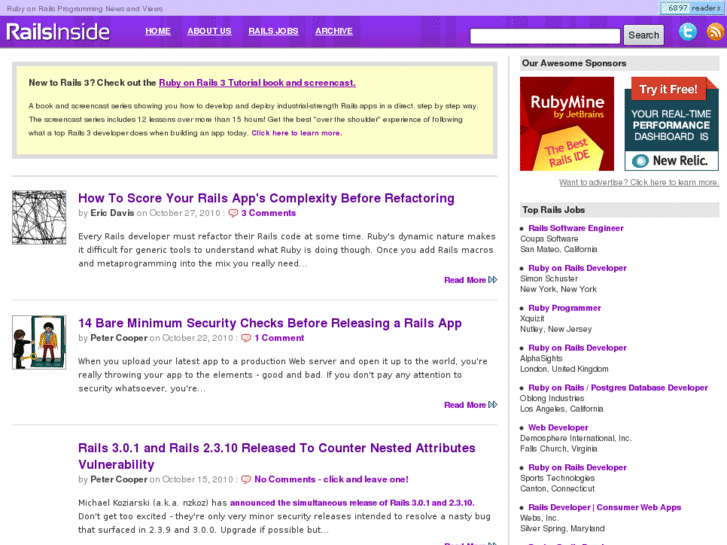Open the scribble thumbnail for Complexity article
This screenshot has width=727, height=545.
coord(39,217)
